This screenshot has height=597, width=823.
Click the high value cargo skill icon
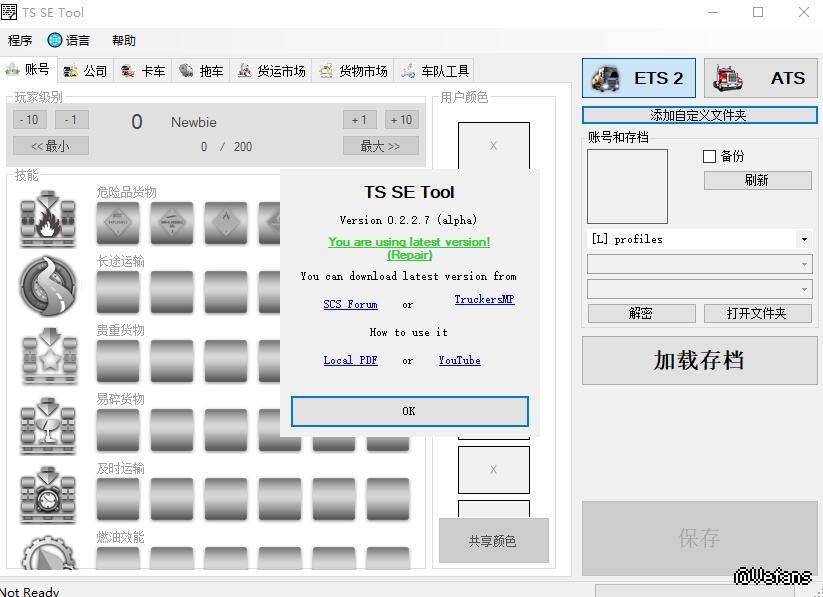[48, 356]
